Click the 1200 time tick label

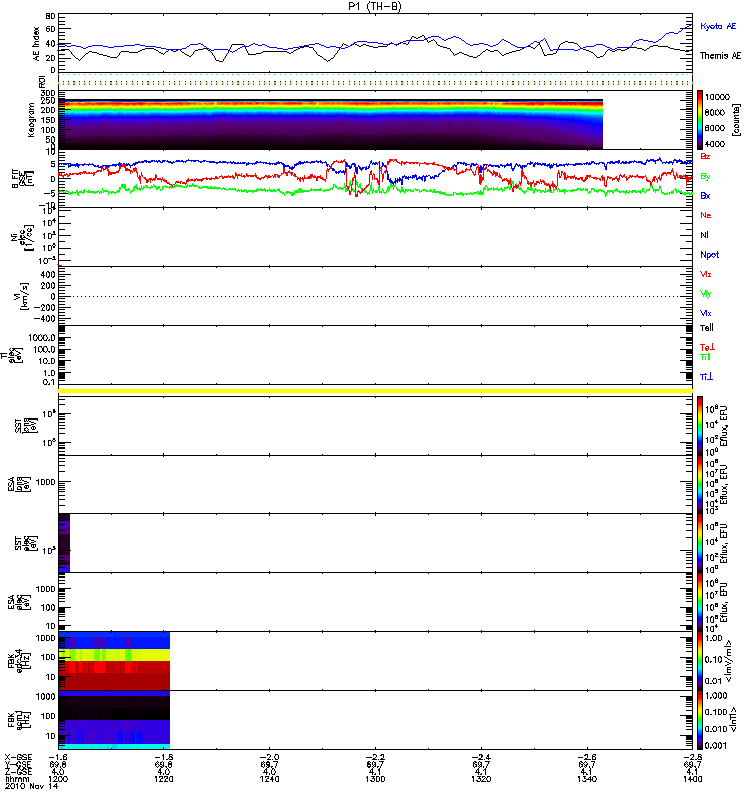[58, 779]
